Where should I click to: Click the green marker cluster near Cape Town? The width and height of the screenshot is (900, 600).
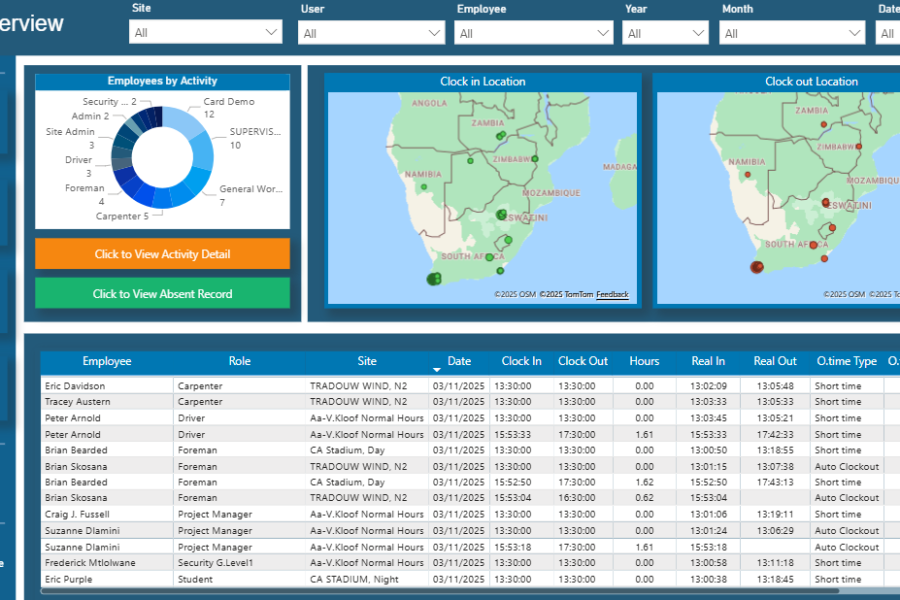[434, 280]
